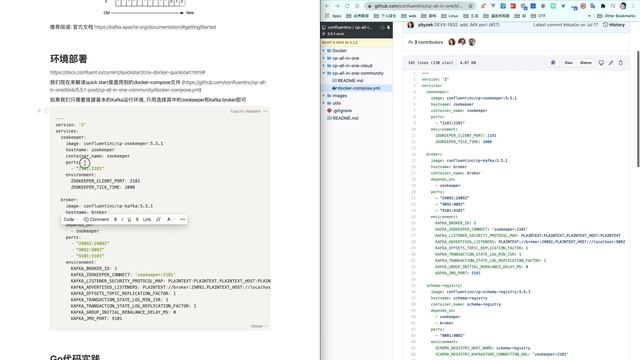
Task: Open the Chrome home page button
Action: pos(357,6)
